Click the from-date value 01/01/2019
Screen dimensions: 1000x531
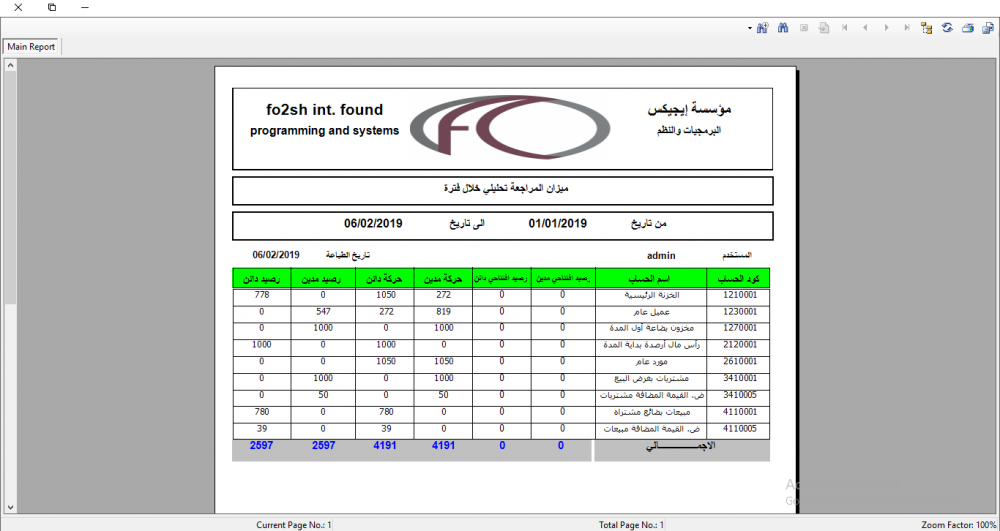point(558,223)
